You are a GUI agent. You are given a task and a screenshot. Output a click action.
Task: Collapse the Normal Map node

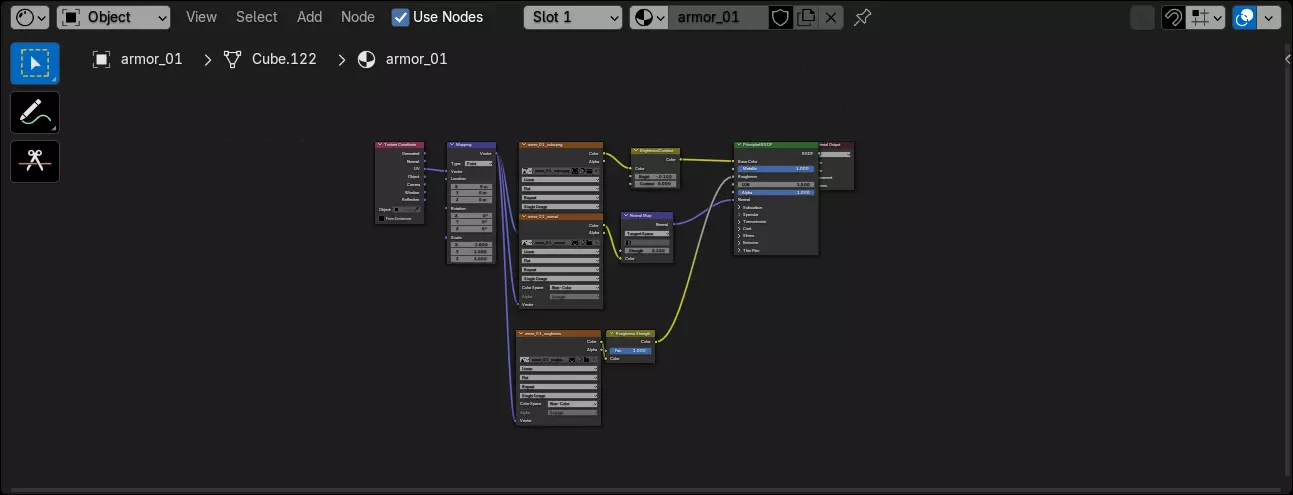click(626, 215)
